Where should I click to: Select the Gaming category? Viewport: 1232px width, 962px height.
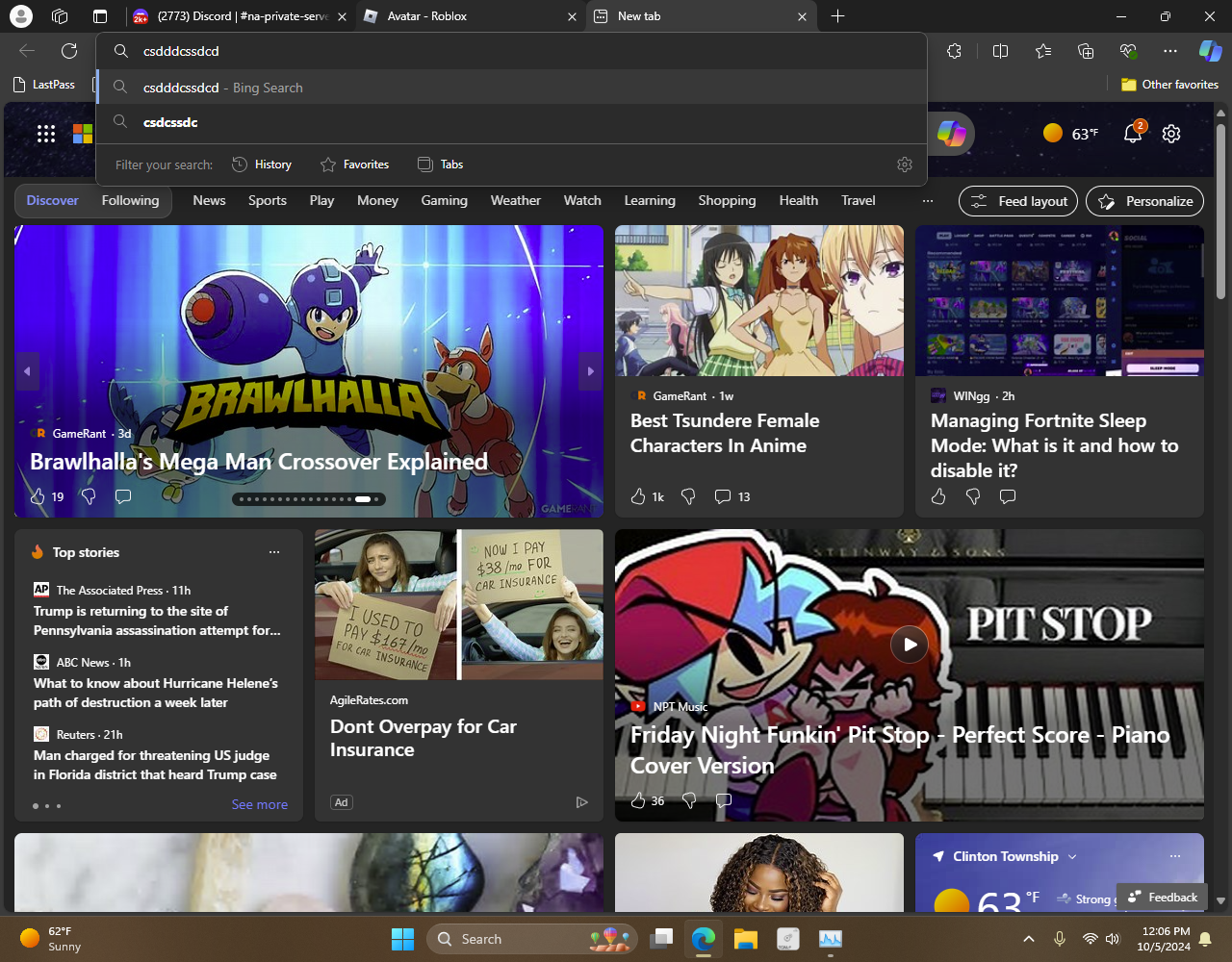444,200
